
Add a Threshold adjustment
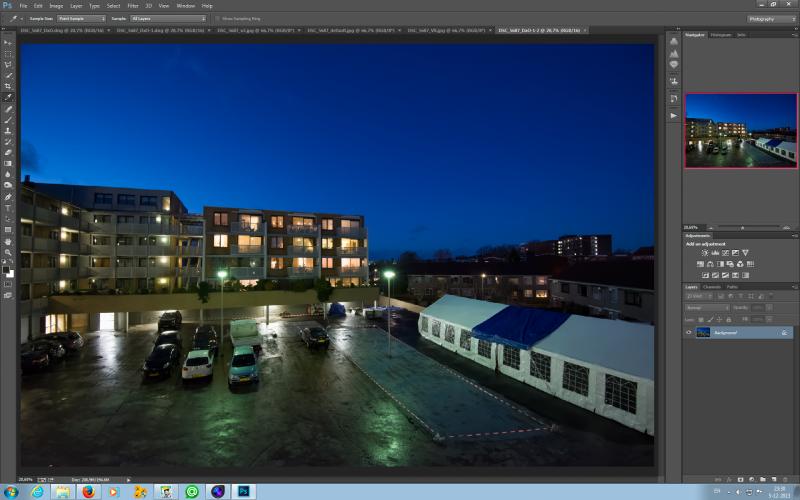tap(725, 276)
